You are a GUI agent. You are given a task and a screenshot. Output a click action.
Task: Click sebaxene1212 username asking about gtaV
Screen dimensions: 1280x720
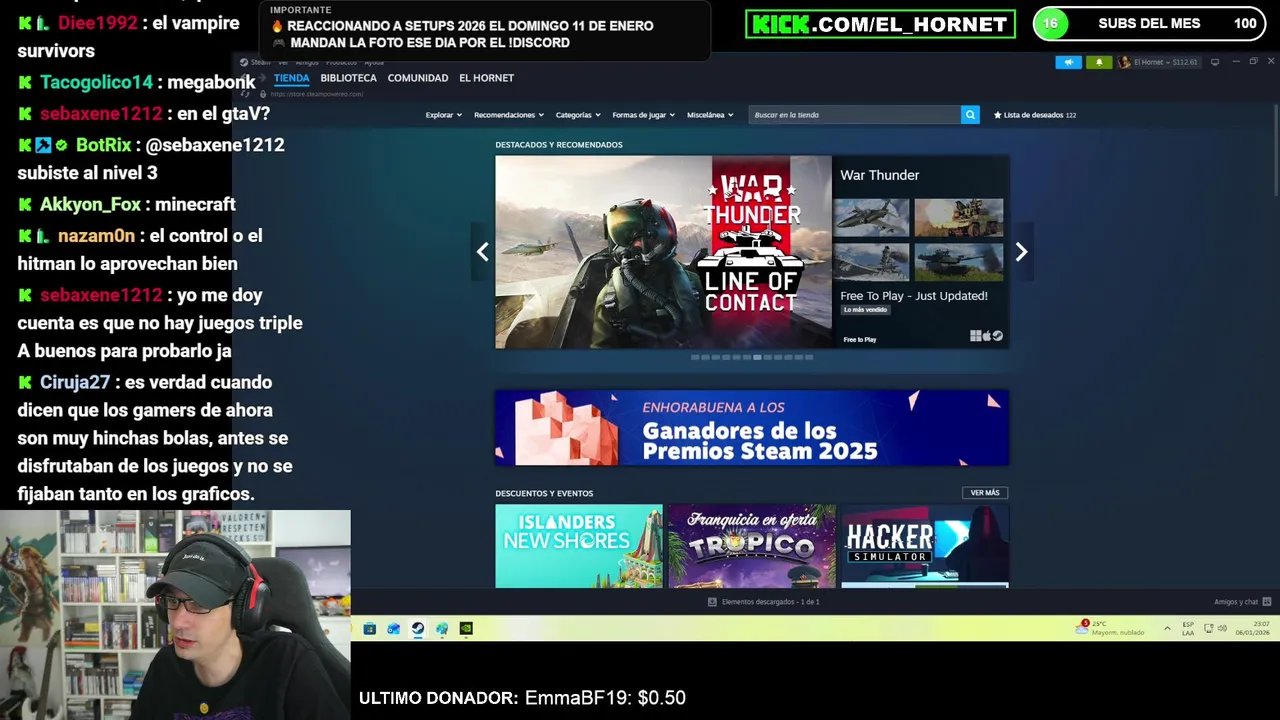pos(101,113)
